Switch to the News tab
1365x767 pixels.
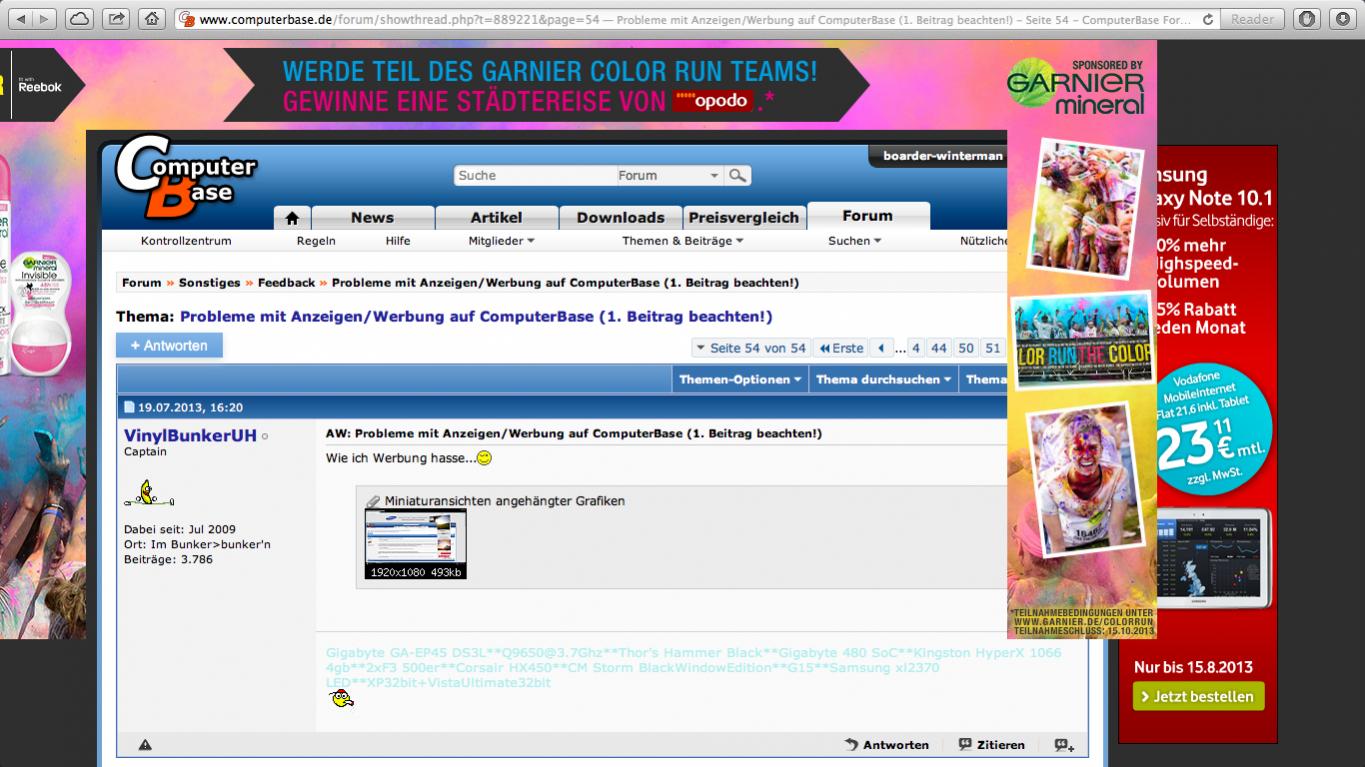click(372, 217)
